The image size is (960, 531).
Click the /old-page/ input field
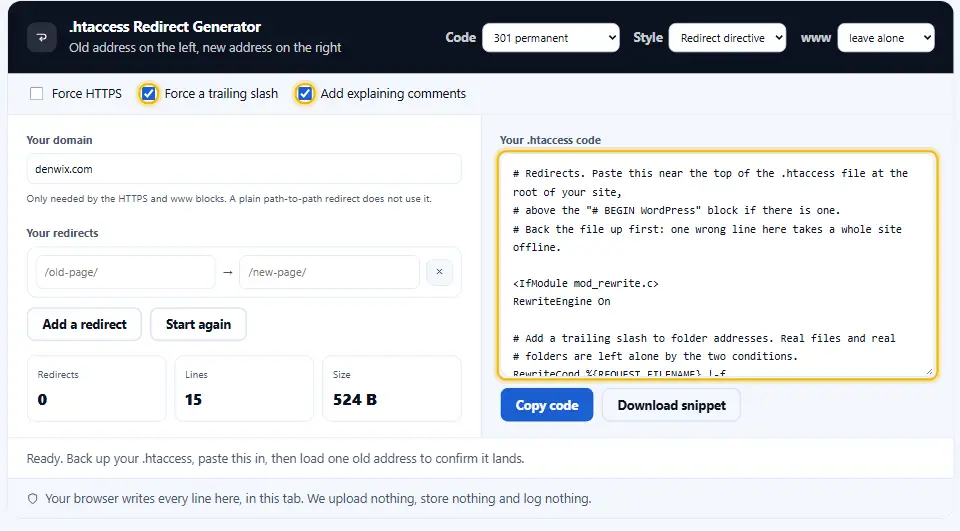[x=126, y=272]
